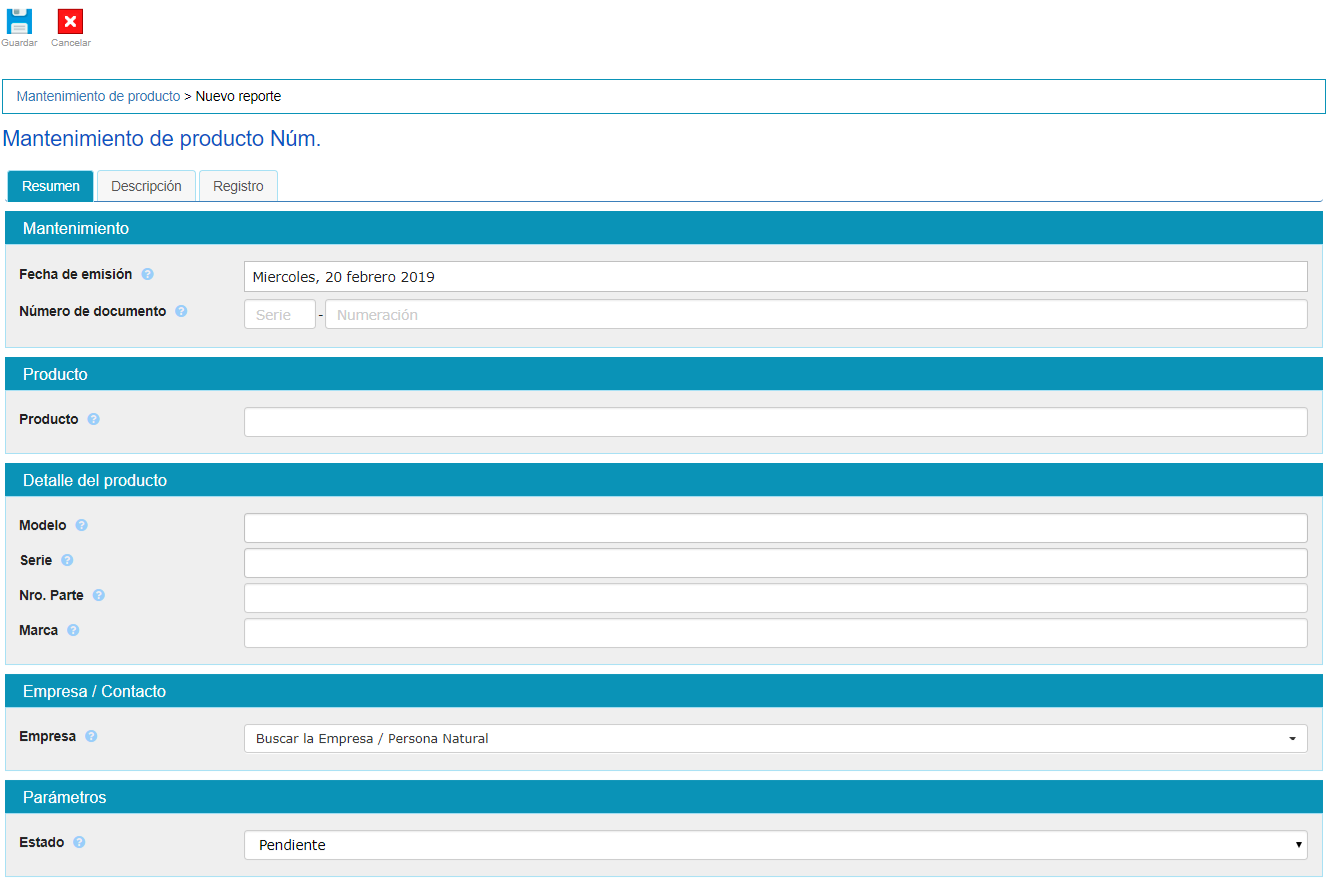This screenshot has width=1333, height=883.
Task: Click help icon beside Modelo label
Action: click(81, 525)
